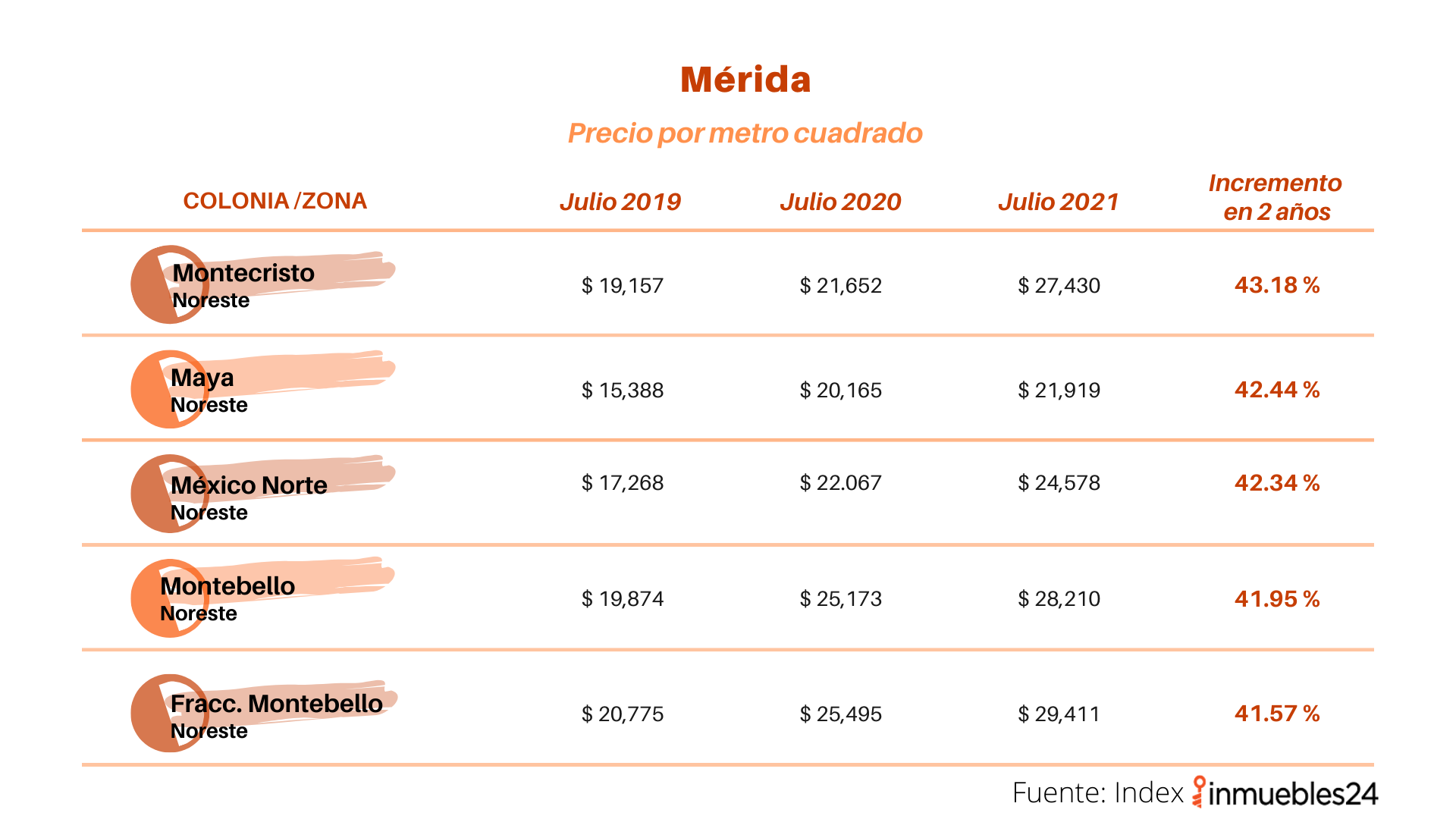
Task: Click the circle icon beside Fracc. Montebello
Action: pos(170,714)
